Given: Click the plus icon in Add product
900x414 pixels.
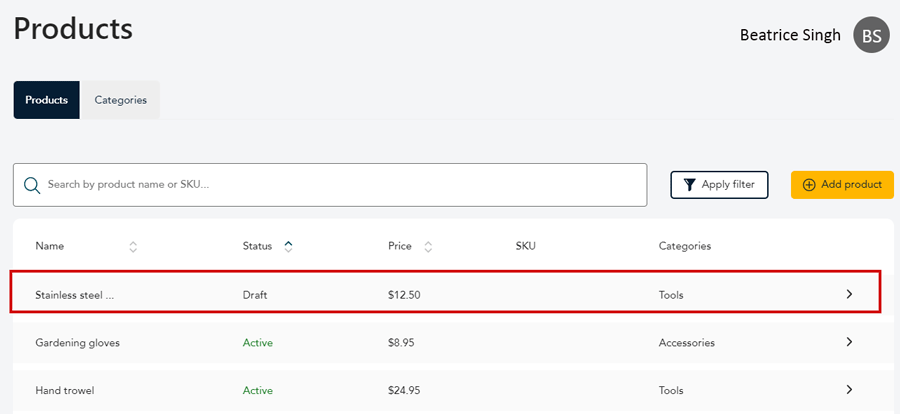Looking at the screenshot, I should coord(809,185).
